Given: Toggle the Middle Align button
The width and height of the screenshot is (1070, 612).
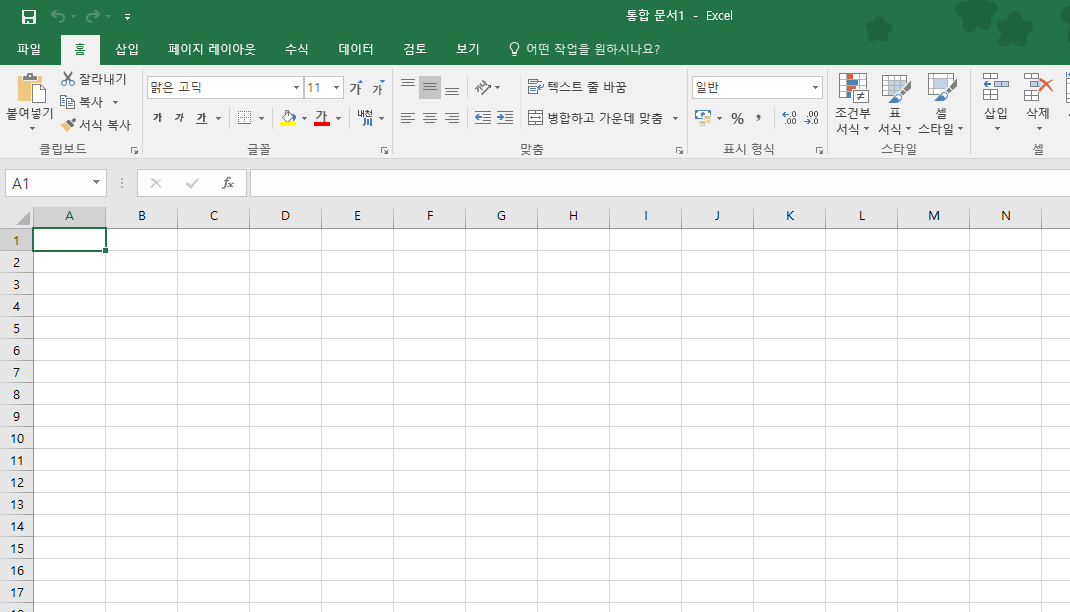Looking at the screenshot, I should pos(430,88).
